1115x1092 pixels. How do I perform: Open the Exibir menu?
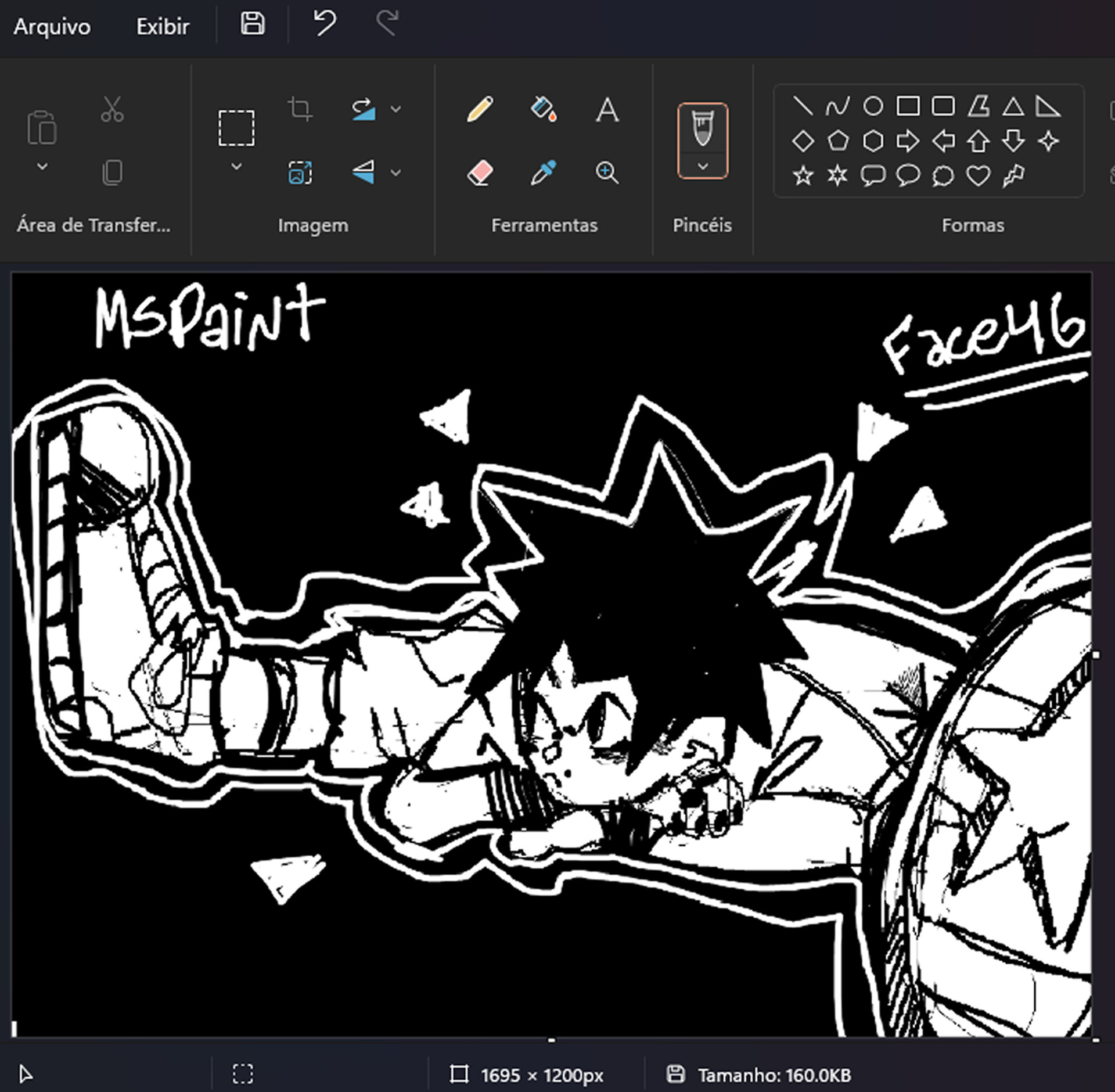click(x=163, y=26)
